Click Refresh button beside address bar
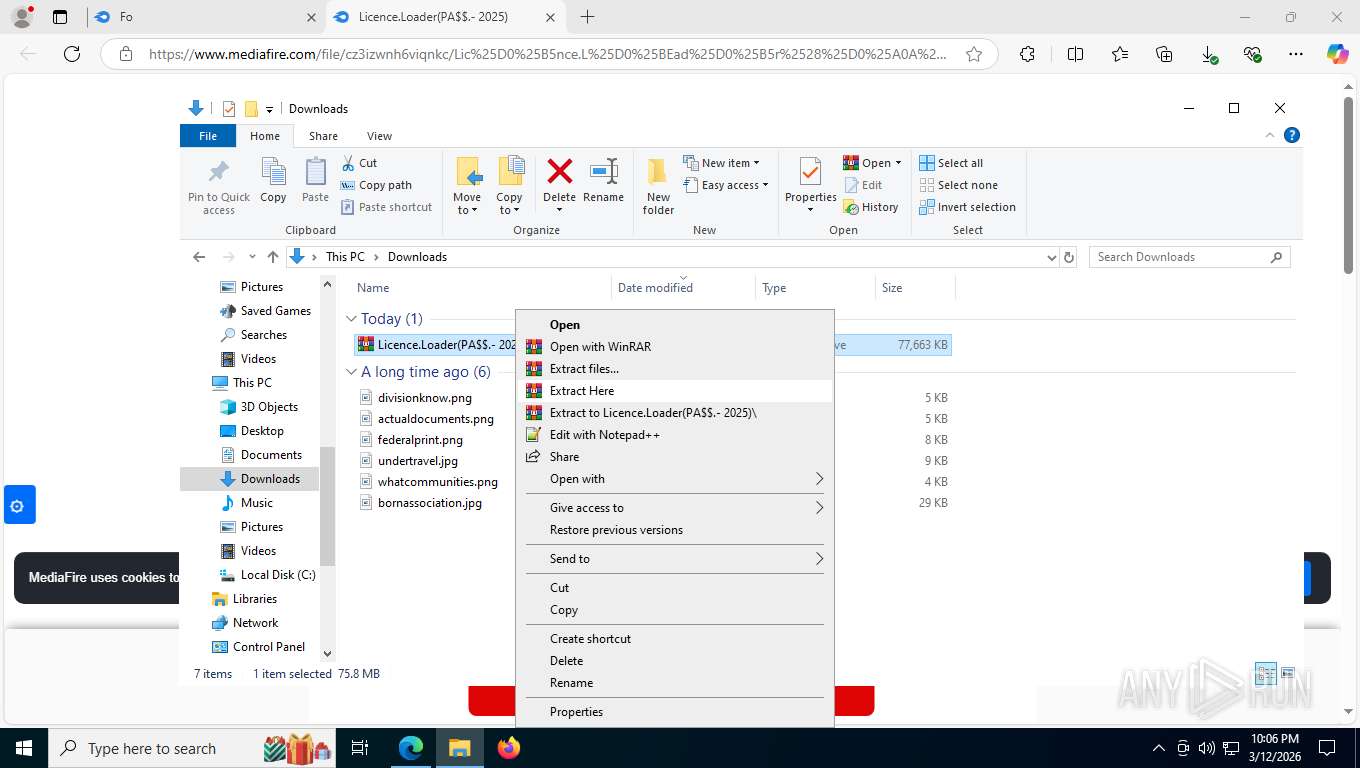 [1069, 257]
